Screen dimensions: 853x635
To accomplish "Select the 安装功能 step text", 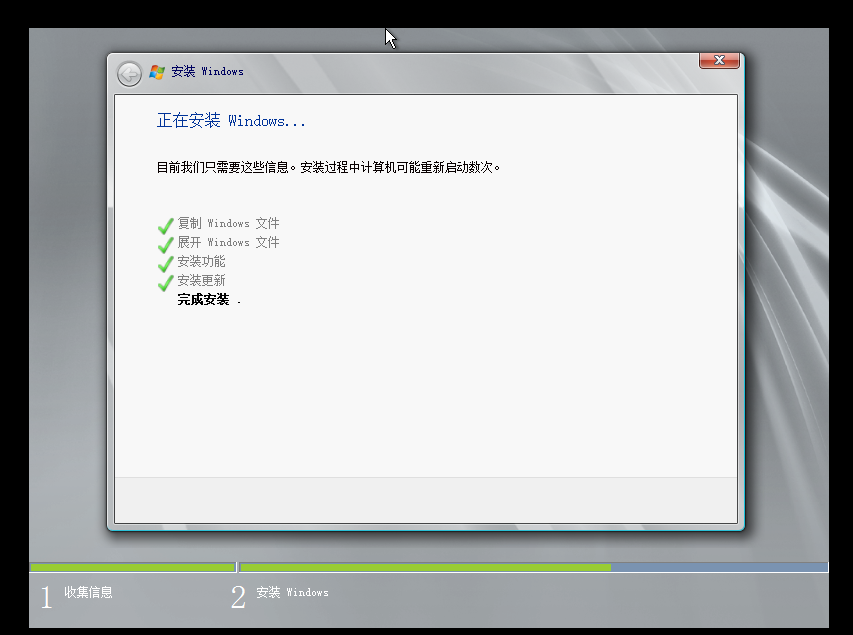I will click(201, 261).
